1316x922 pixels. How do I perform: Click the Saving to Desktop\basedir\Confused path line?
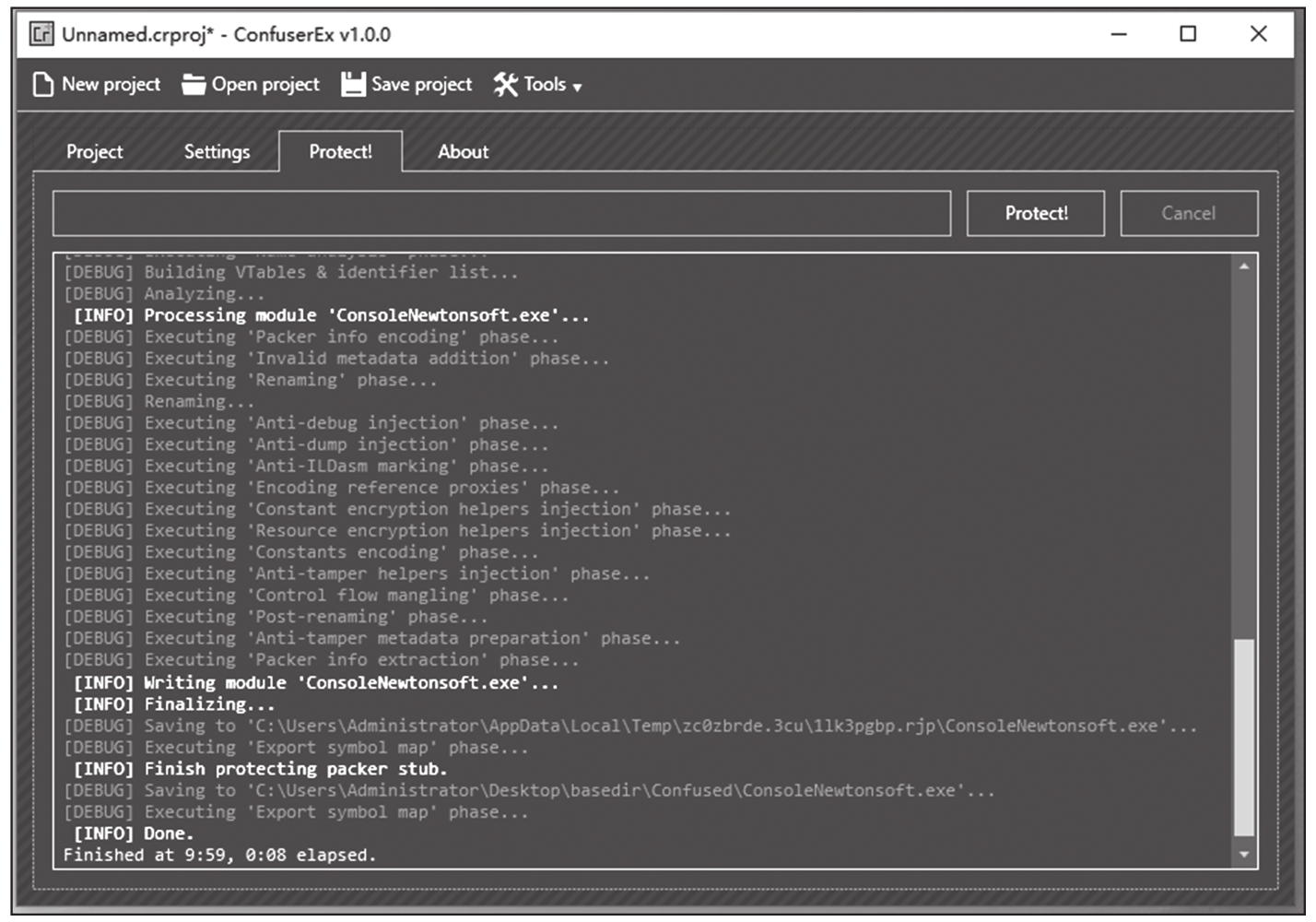point(529,790)
